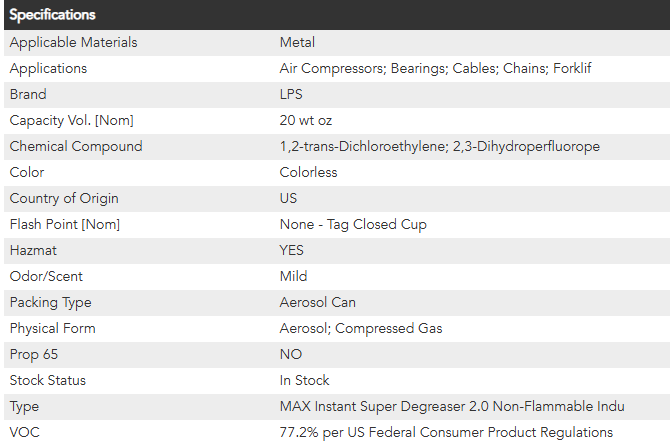Click the Metal value cell

click(297, 42)
